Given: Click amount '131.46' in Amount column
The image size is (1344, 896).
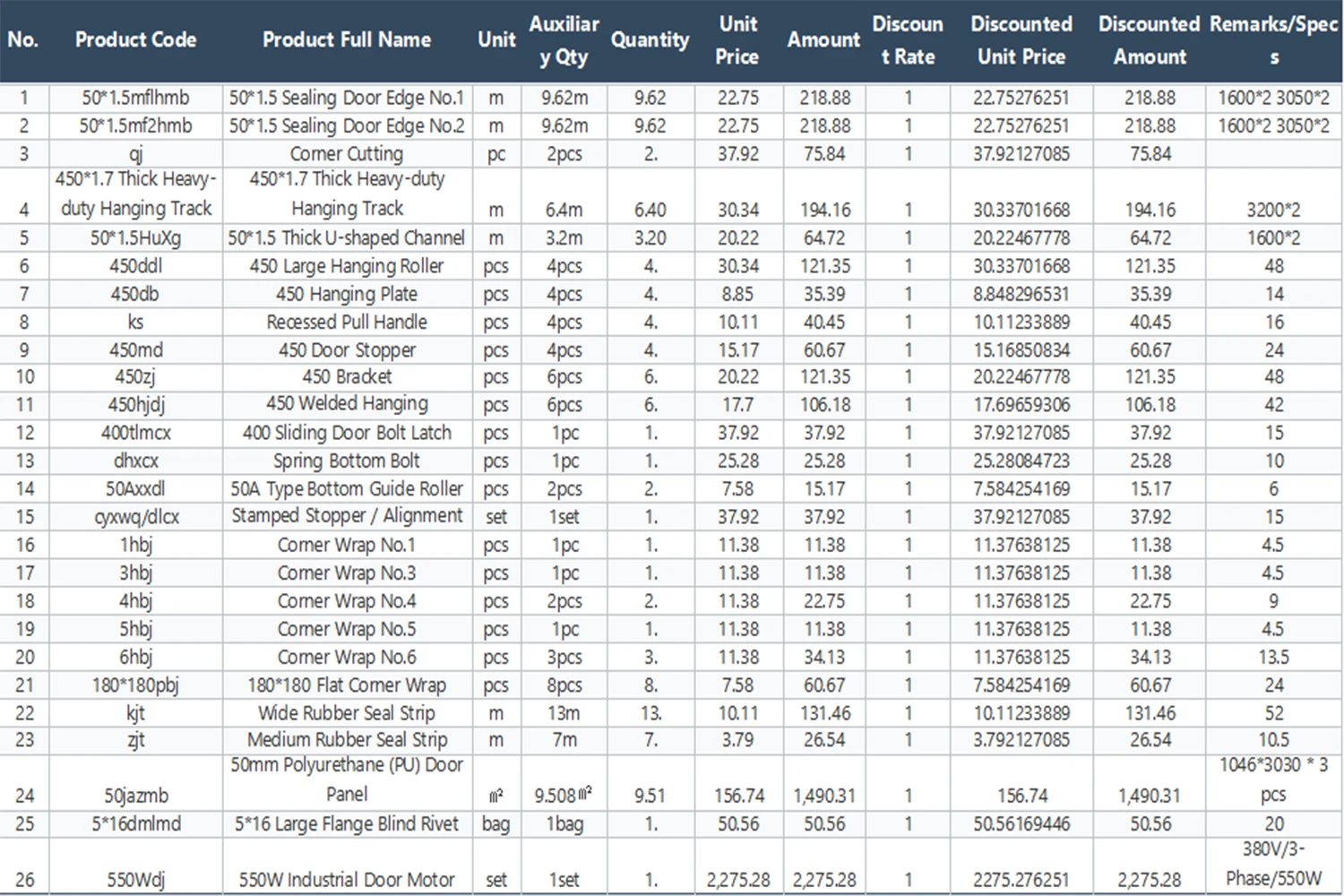Looking at the screenshot, I should coord(824,713).
